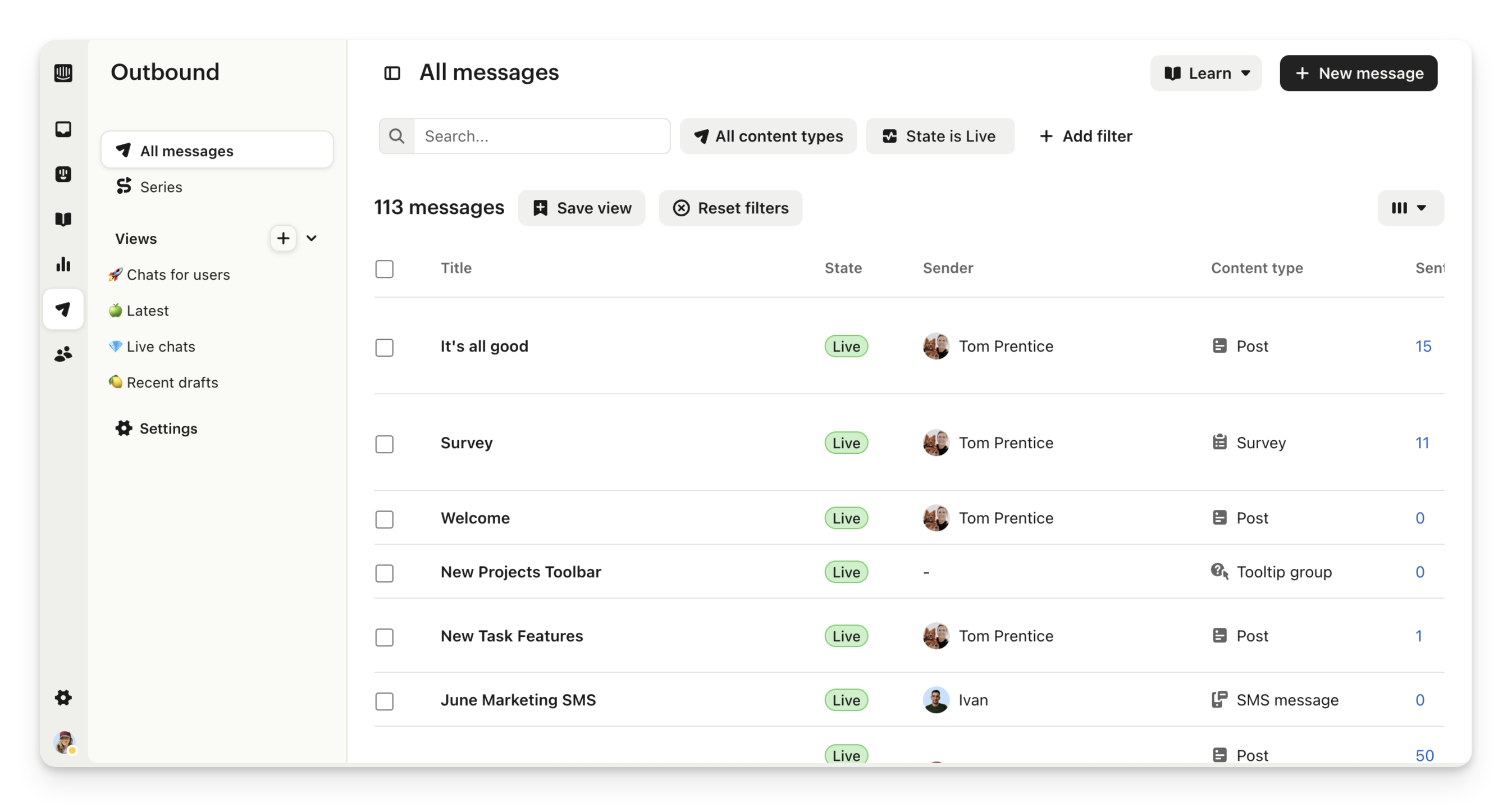Check the box for Survey message
The width and height of the screenshot is (1512, 807).
[x=385, y=444]
